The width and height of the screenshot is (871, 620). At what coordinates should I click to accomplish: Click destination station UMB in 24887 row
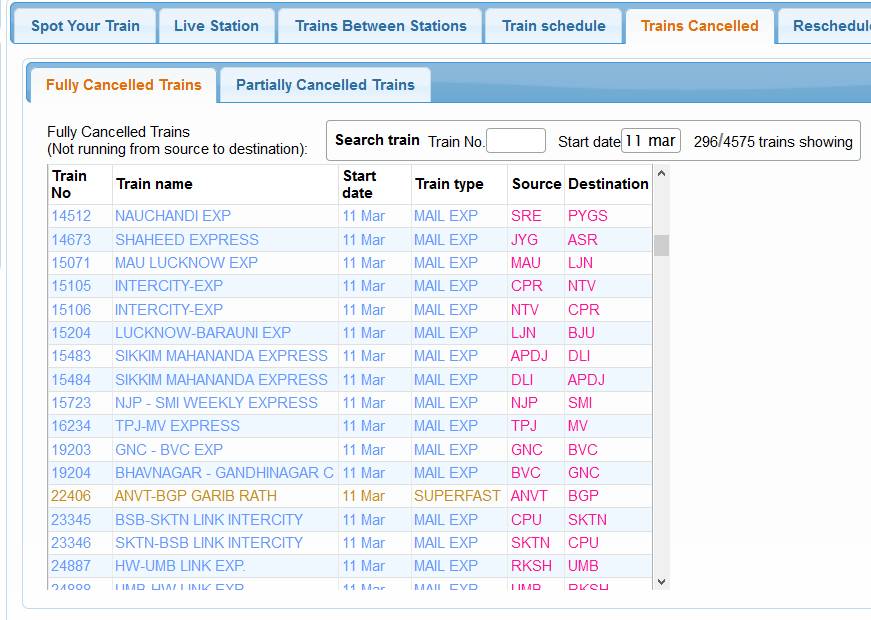(x=583, y=566)
